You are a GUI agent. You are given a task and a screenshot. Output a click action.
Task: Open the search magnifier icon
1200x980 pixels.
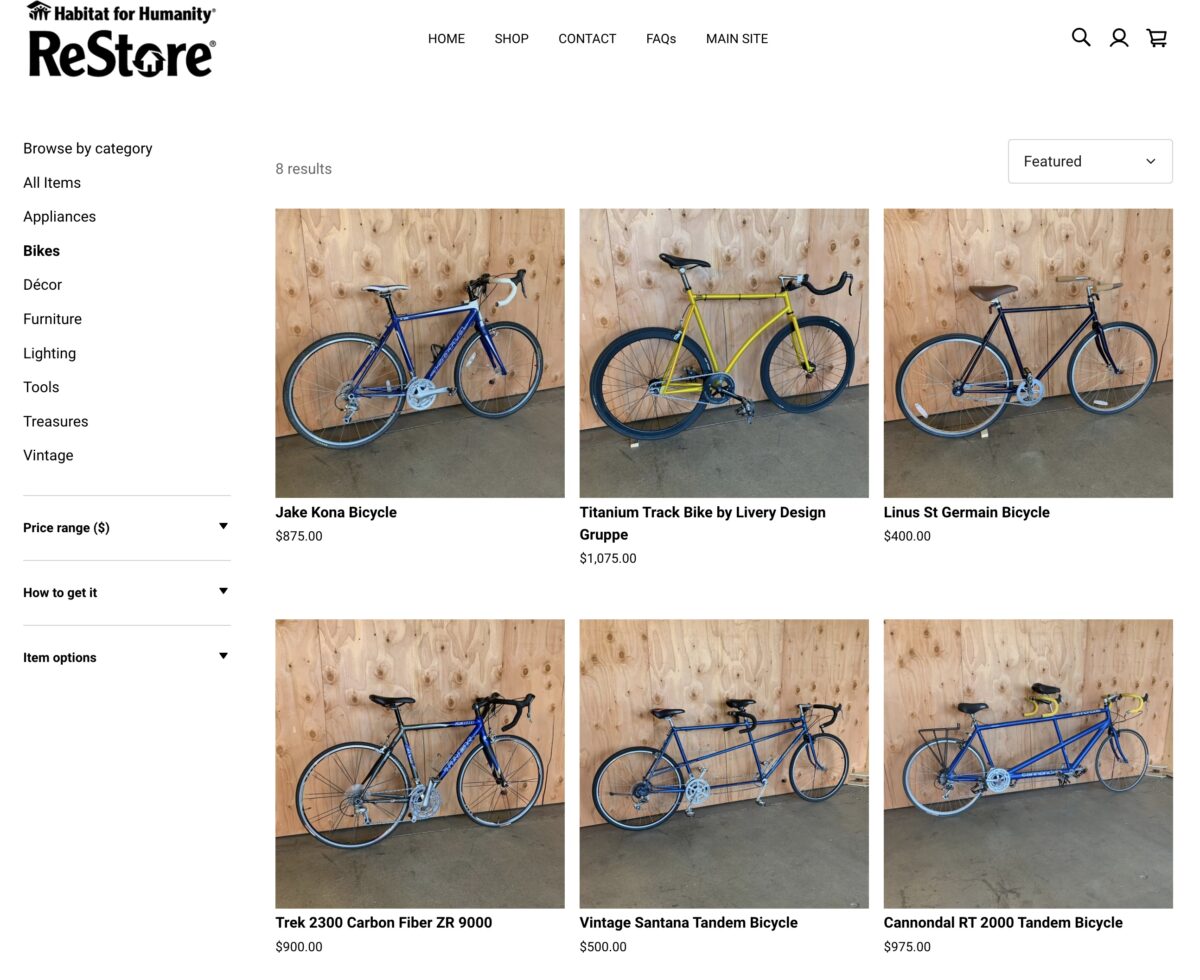(1081, 38)
